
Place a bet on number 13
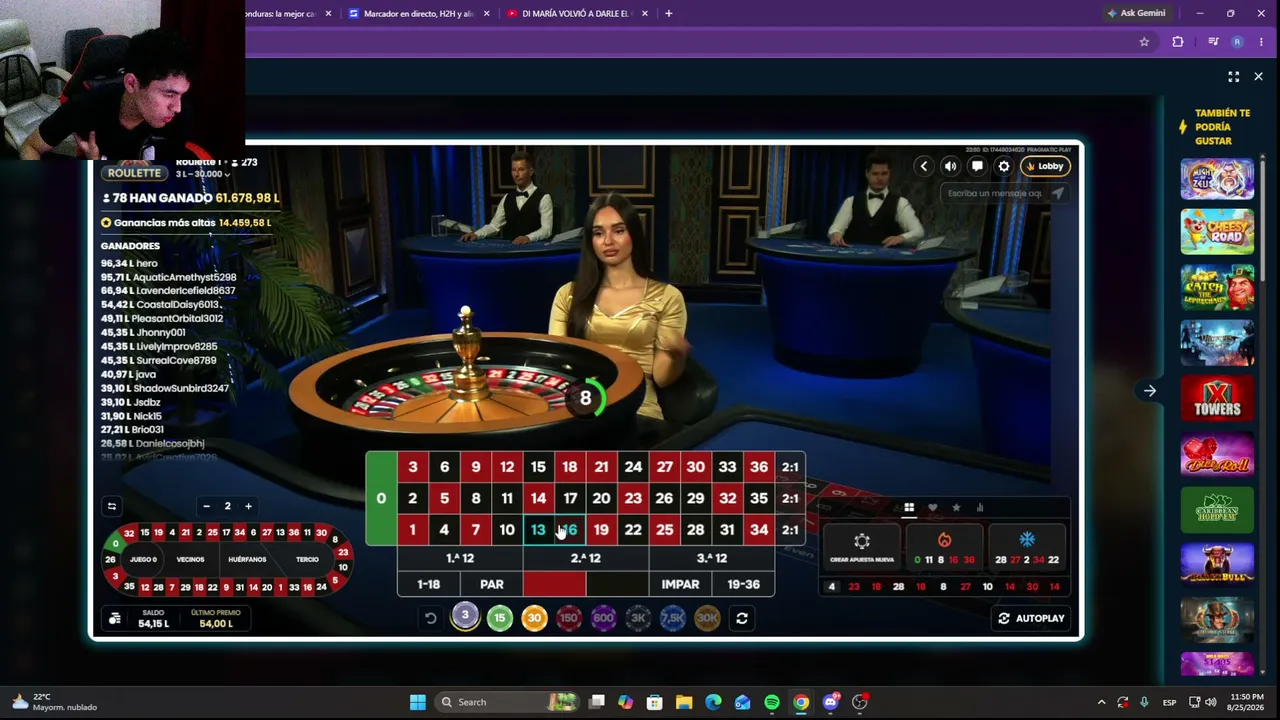(x=538, y=530)
